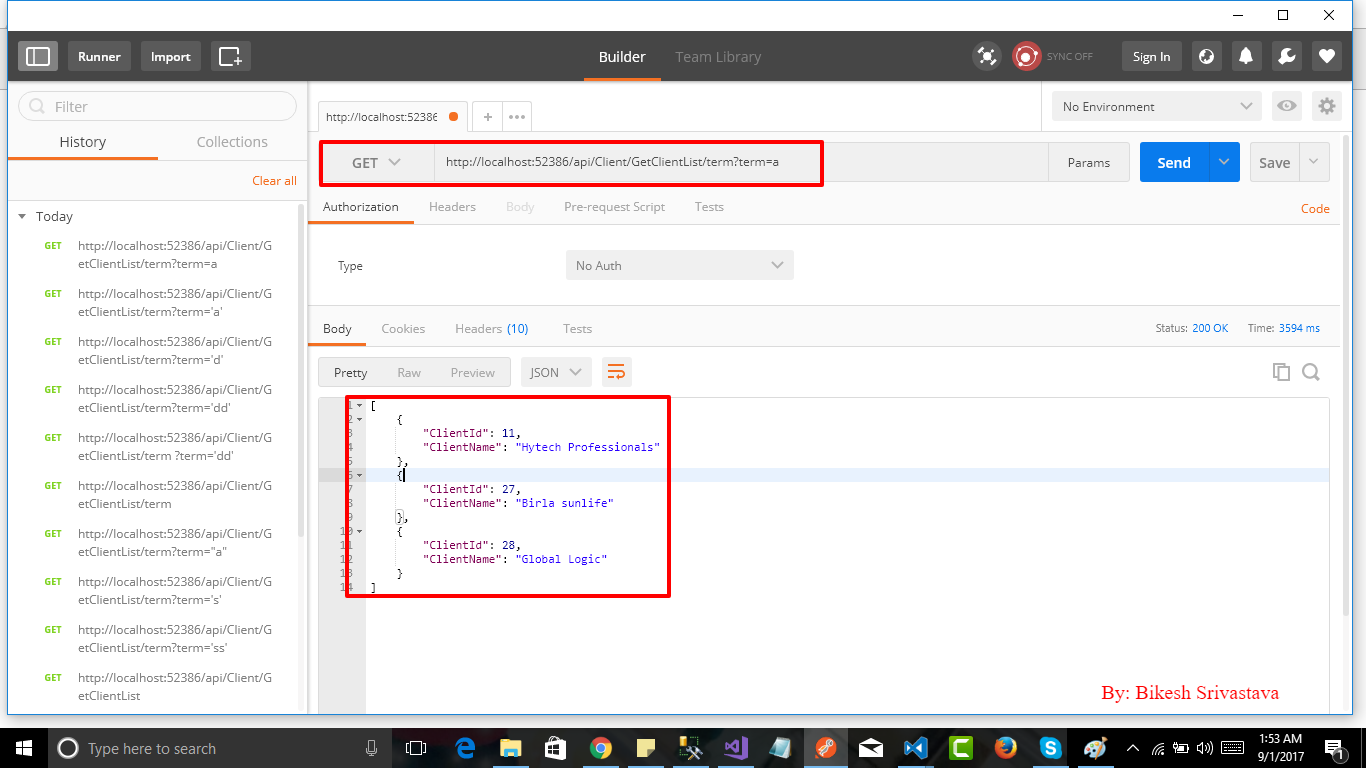
Task: Clear all history entries
Action: (x=274, y=180)
